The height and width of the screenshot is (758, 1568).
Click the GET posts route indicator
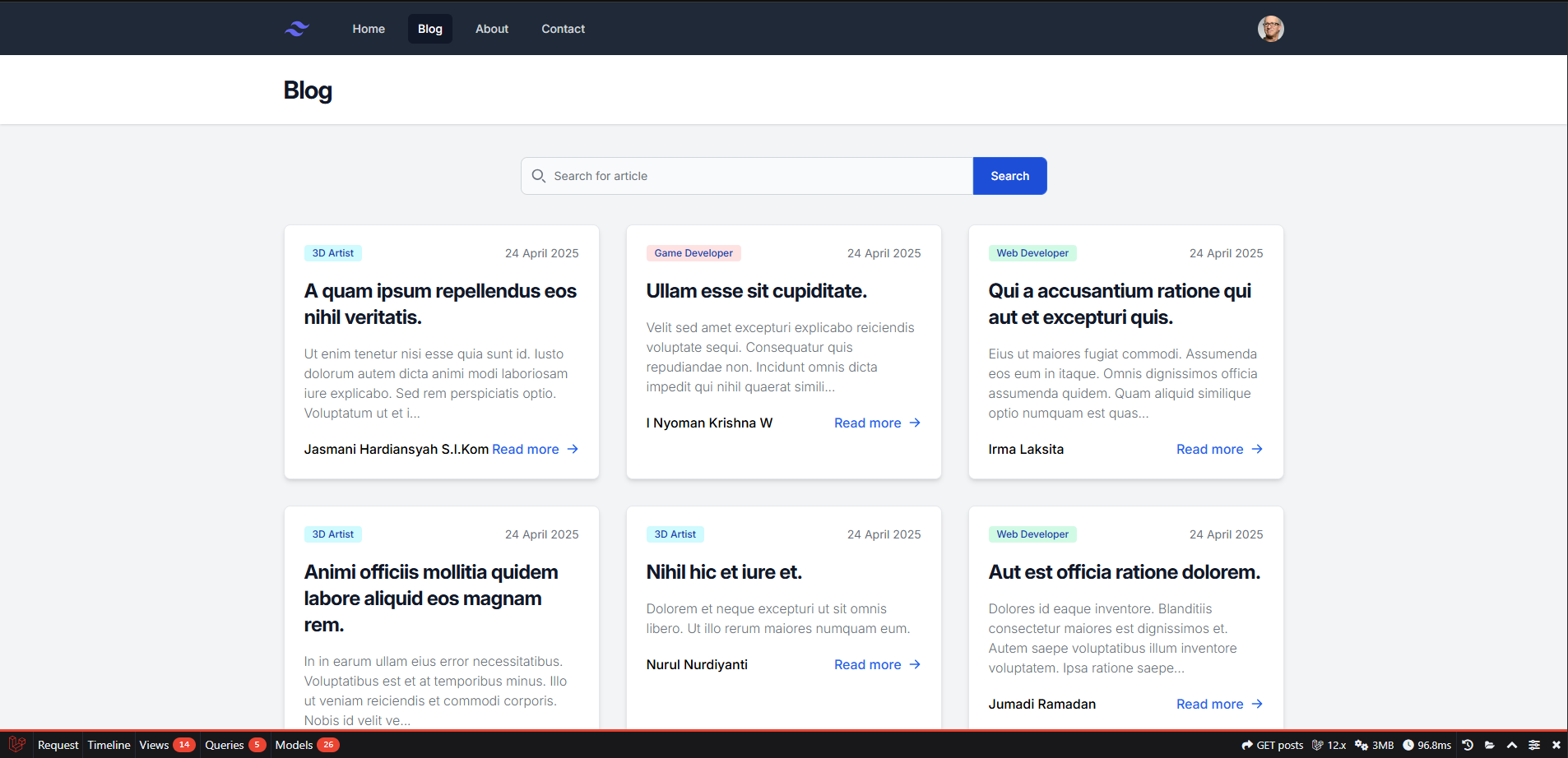(1273, 745)
